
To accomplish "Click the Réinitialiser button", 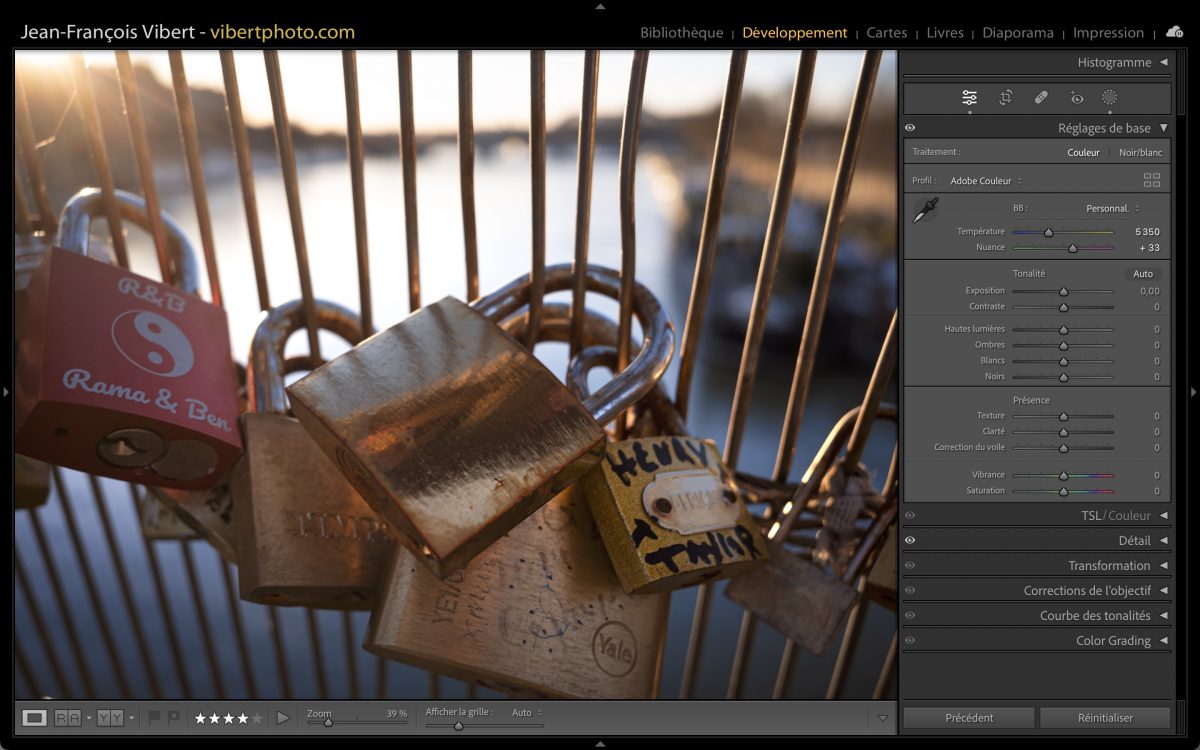I will [x=1105, y=717].
